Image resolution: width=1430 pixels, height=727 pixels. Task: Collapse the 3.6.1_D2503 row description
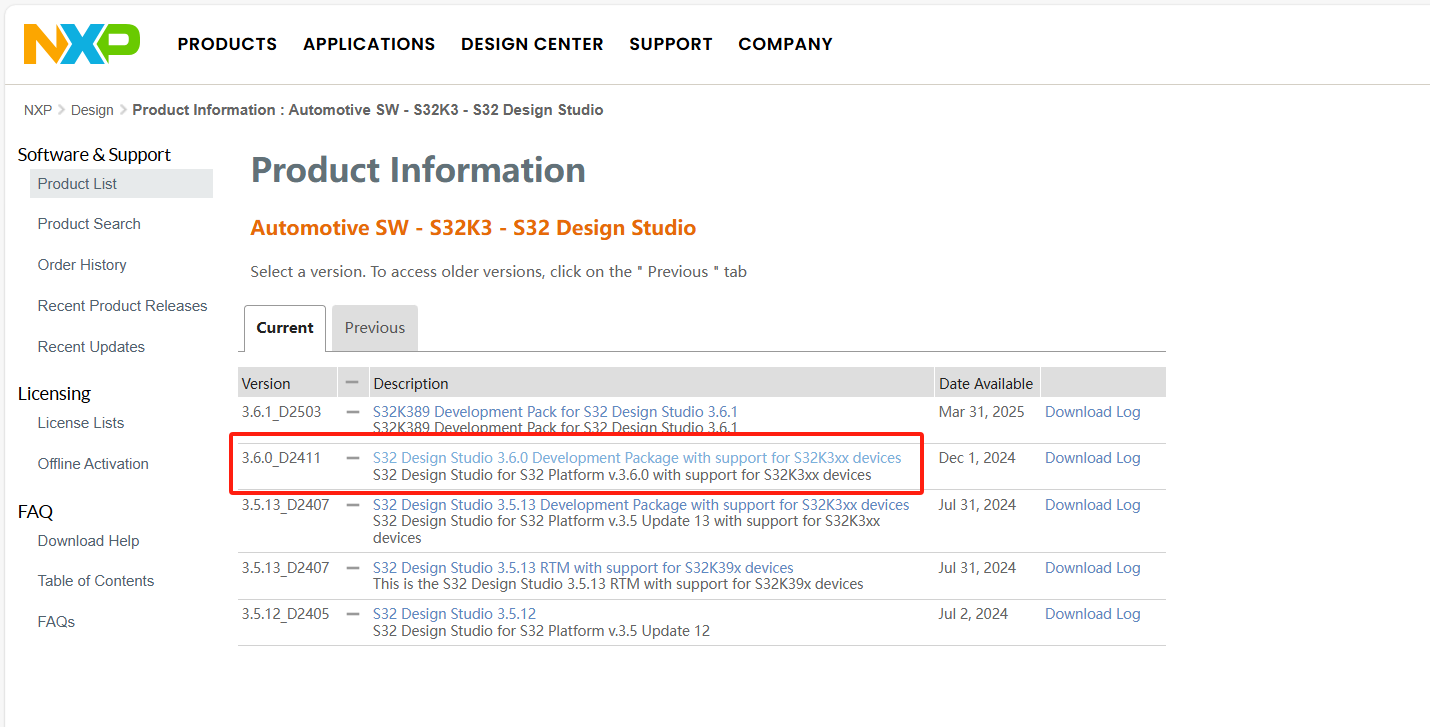tap(352, 412)
